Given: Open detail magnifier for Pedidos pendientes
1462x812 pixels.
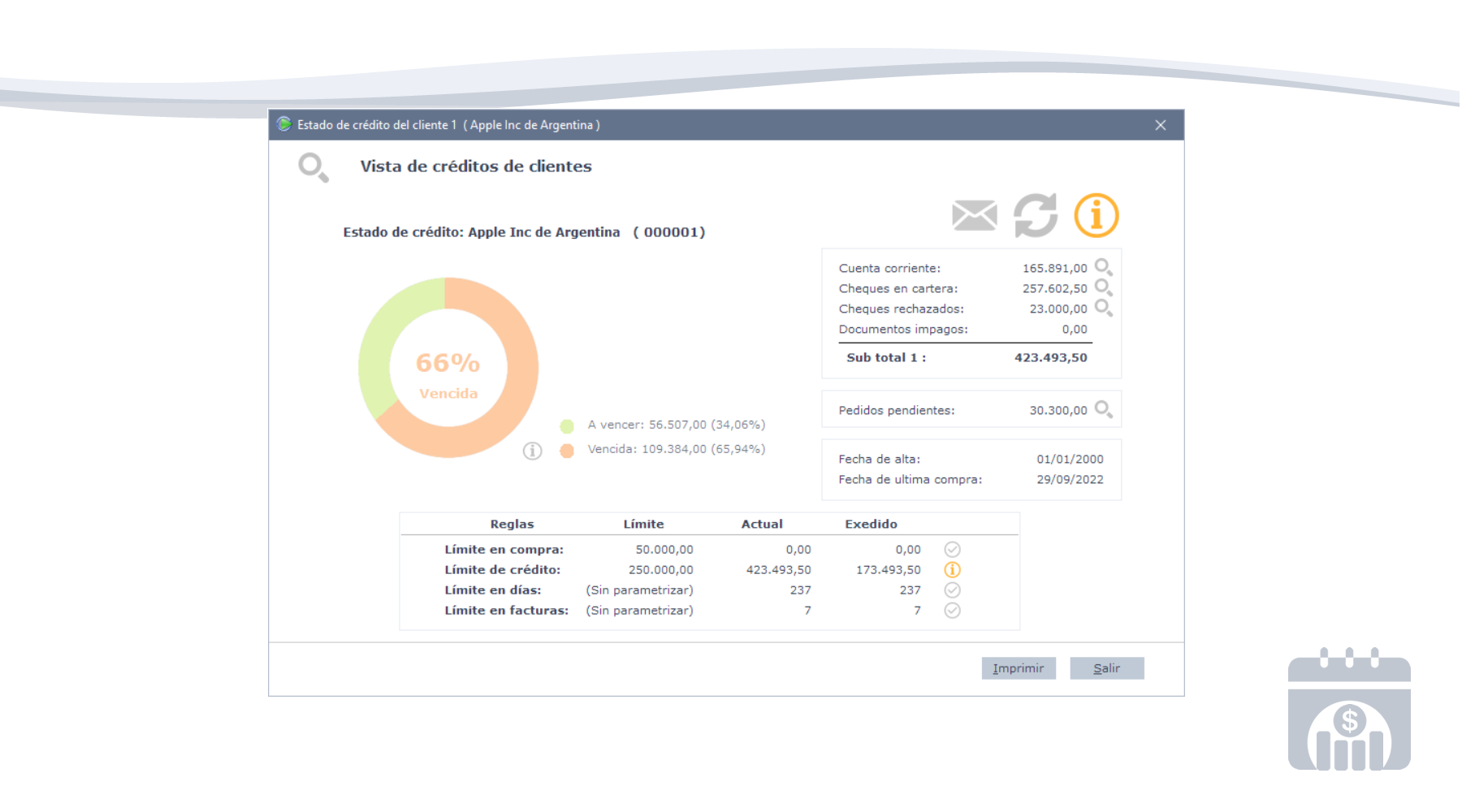Looking at the screenshot, I should click(1103, 409).
